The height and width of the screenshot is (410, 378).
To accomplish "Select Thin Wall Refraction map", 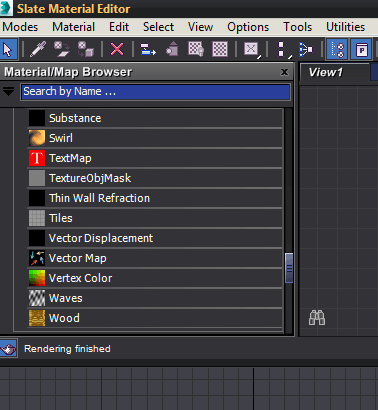I will (155, 198).
